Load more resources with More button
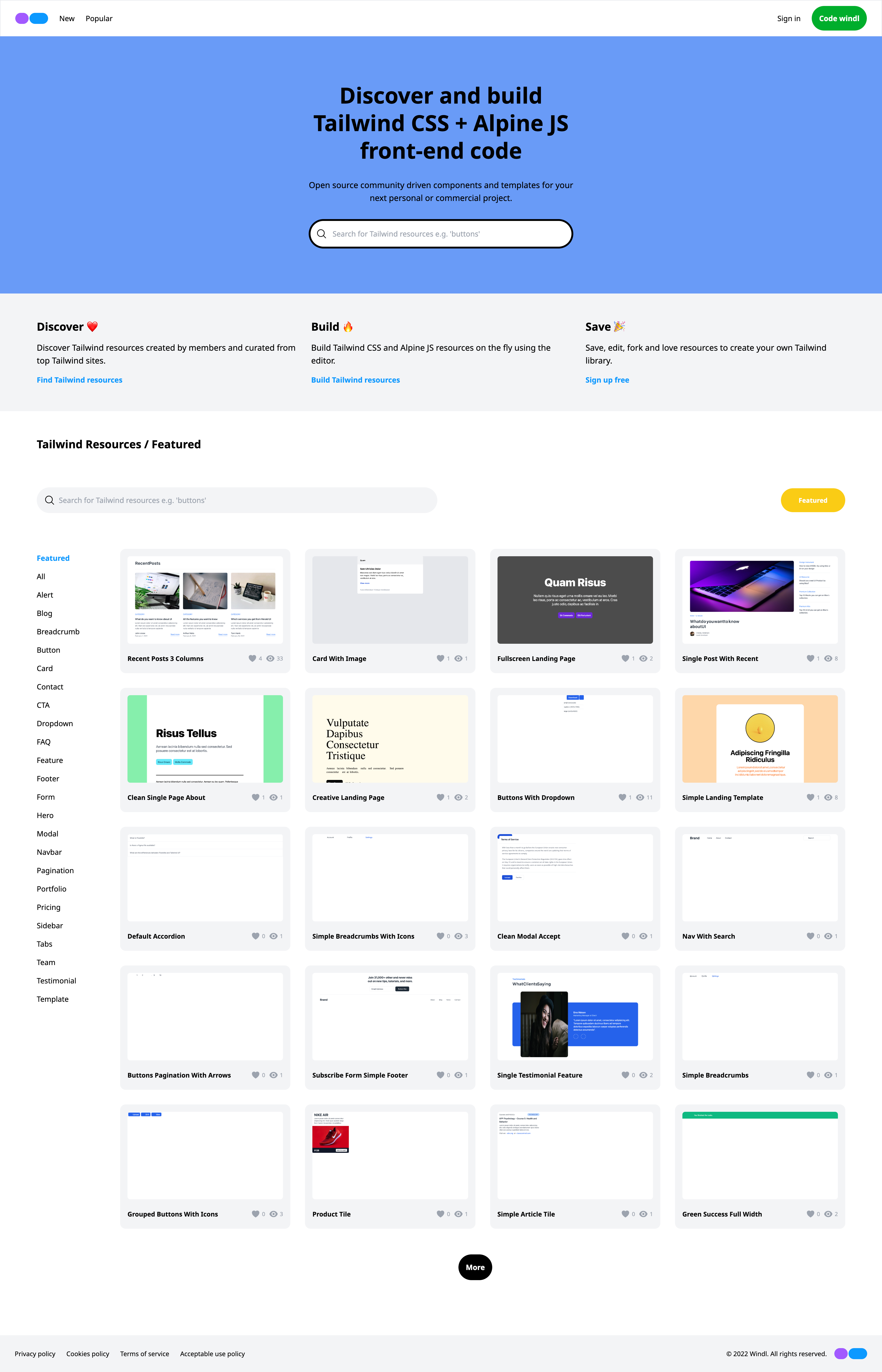Screen dimensions: 882x1372 475,1267
